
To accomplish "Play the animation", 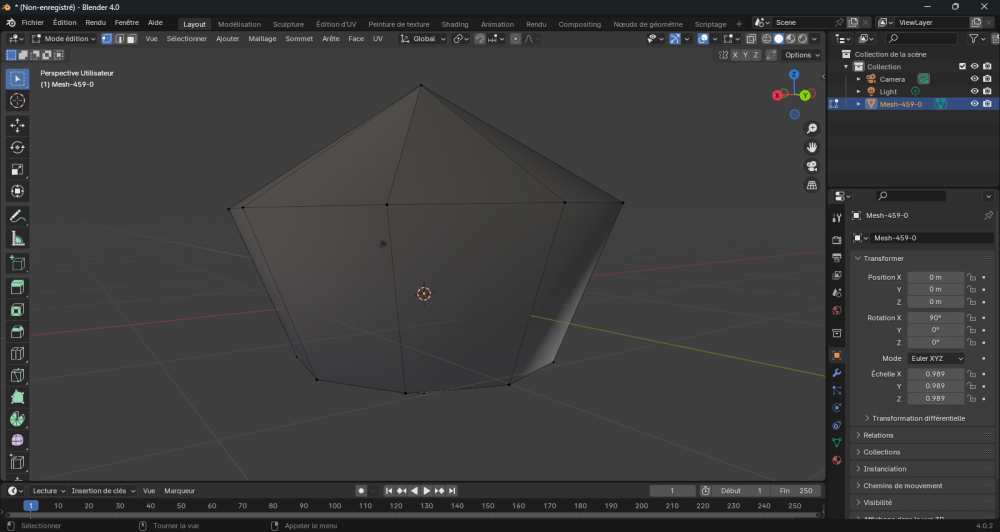I will pyautogui.click(x=427, y=491).
